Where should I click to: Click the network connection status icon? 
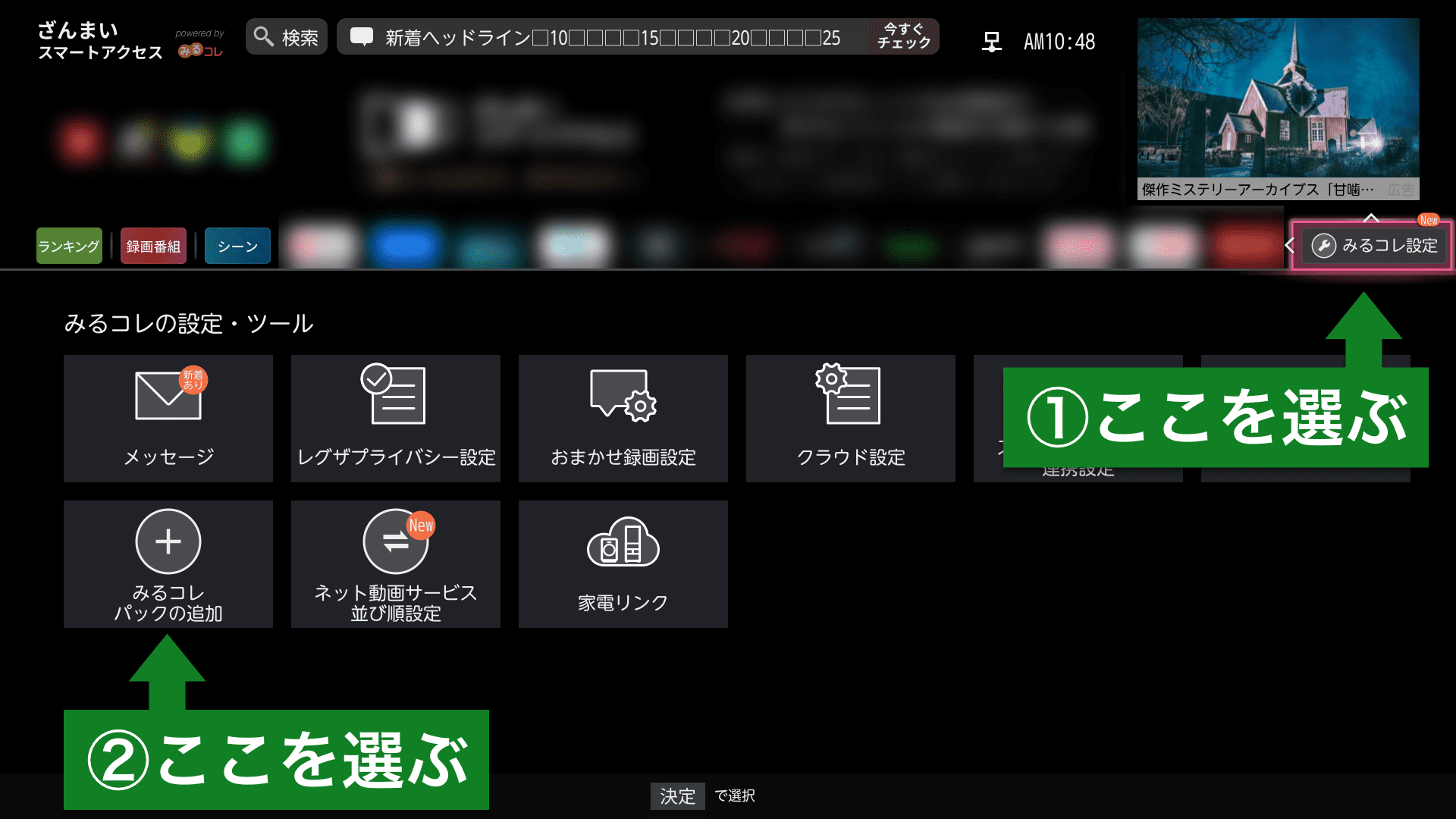coord(991,41)
